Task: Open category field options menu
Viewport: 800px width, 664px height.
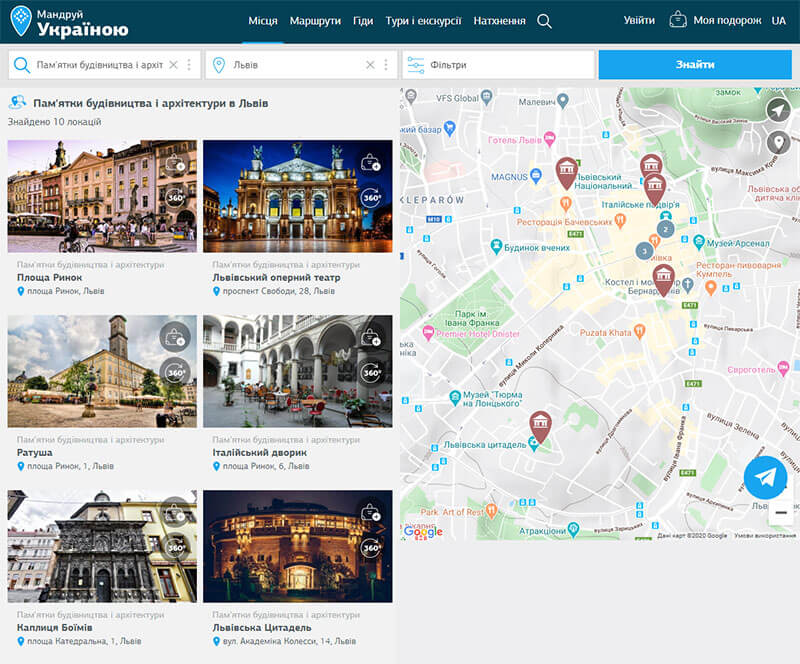Action: [188, 65]
